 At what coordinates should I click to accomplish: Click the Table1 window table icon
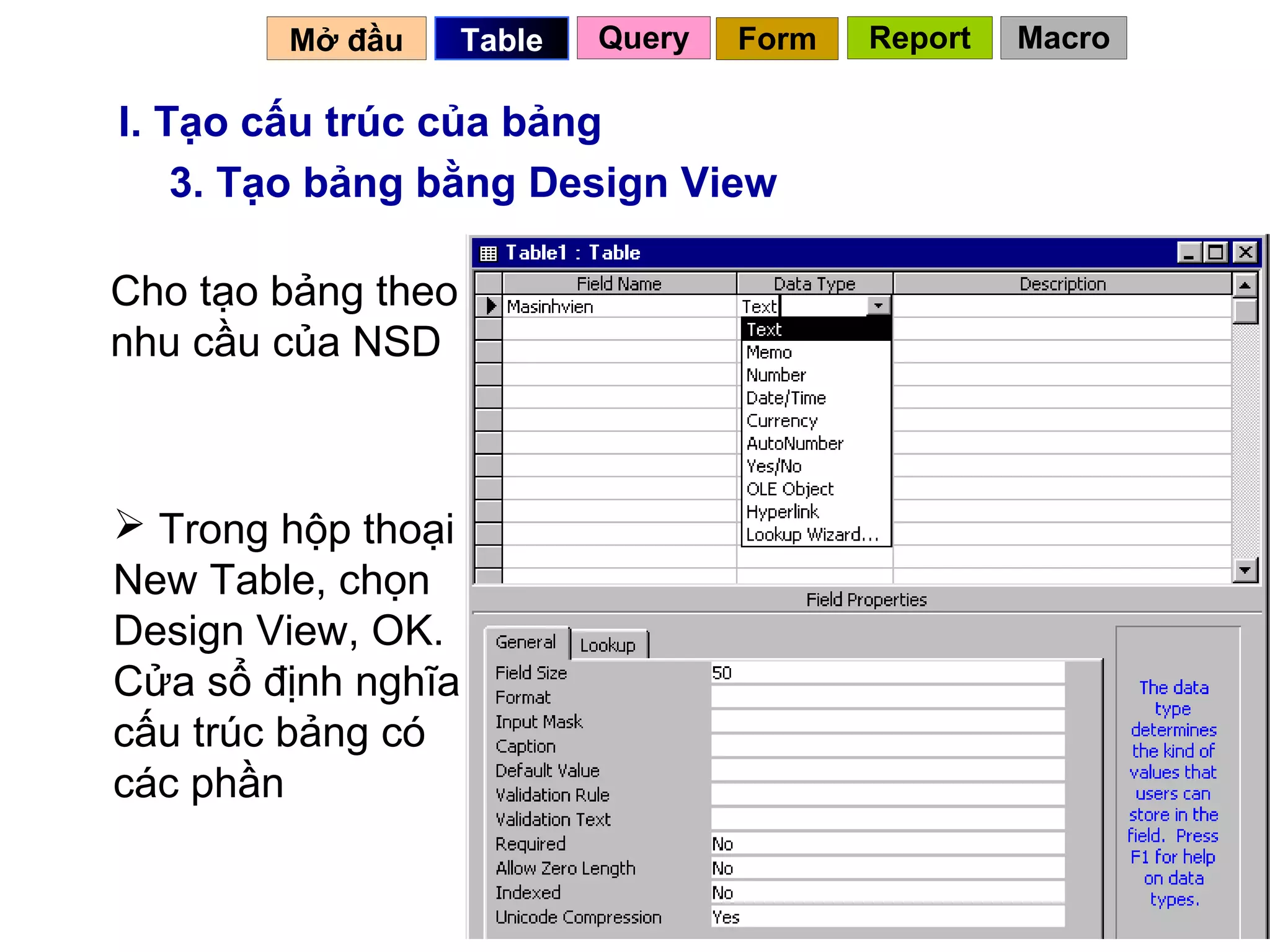pos(489,253)
